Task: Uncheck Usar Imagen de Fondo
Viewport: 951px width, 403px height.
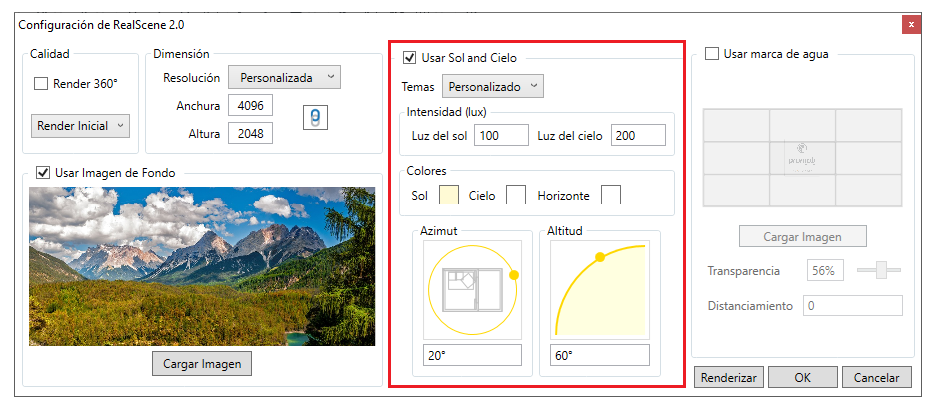Action: [43, 173]
